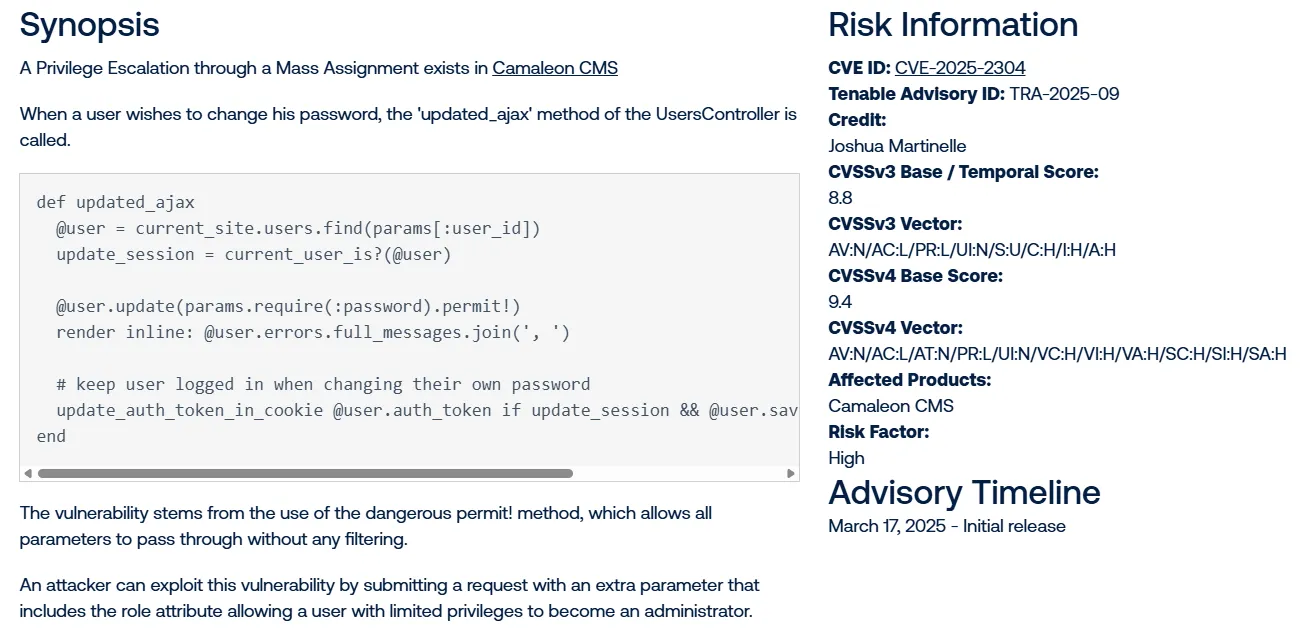Click the Risk Factor value High

(847, 458)
